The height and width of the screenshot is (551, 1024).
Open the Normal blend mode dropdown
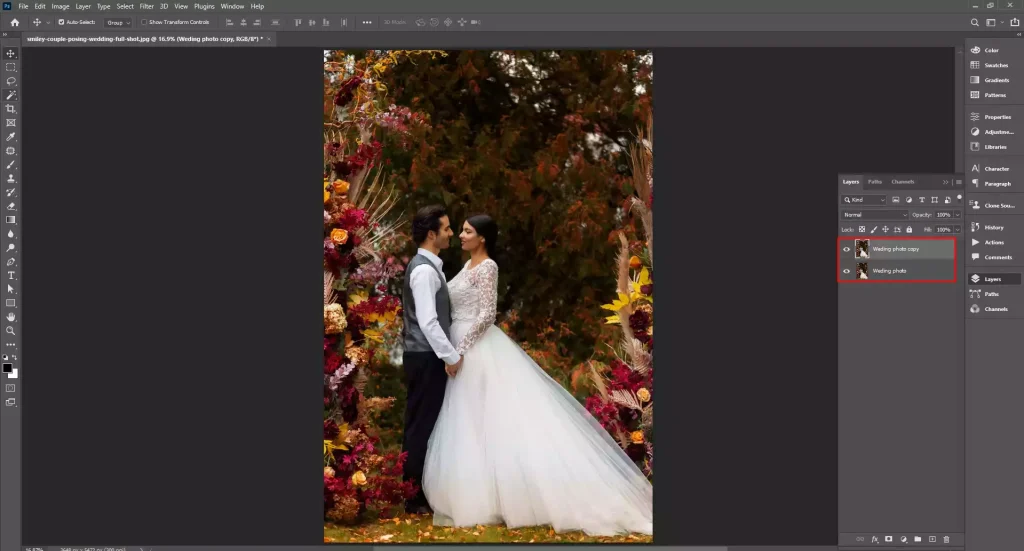click(x=874, y=215)
